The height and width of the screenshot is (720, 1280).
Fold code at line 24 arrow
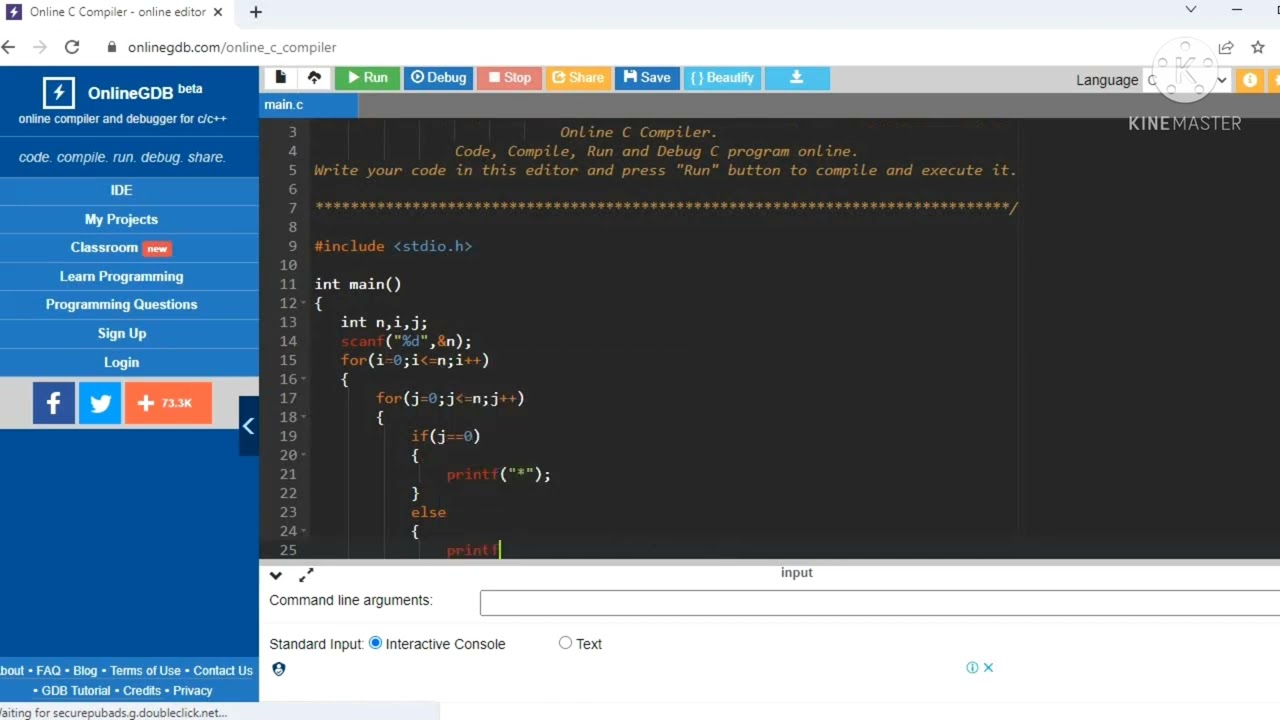pos(304,531)
